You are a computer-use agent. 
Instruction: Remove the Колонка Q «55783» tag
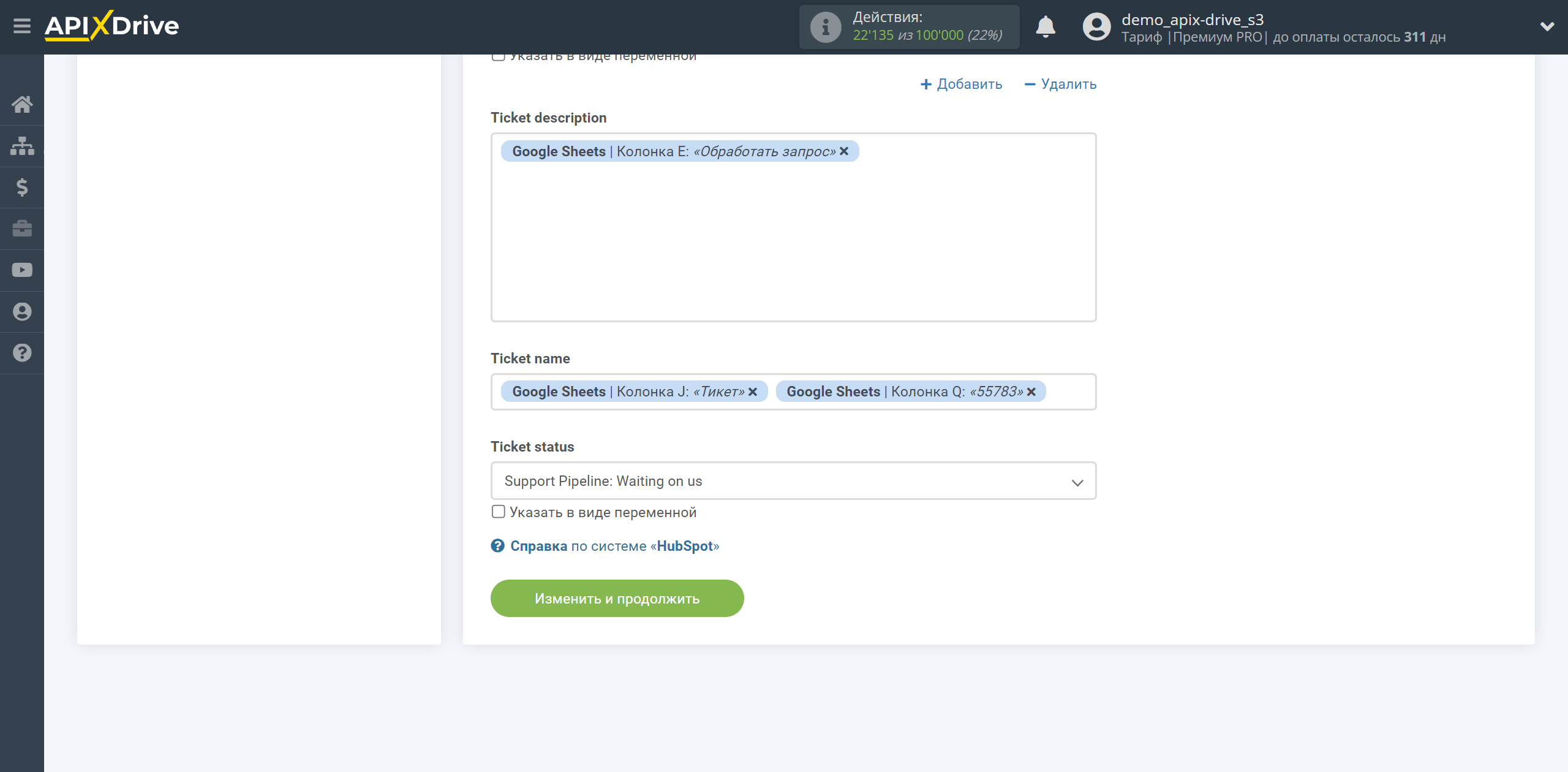point(1031,392)
